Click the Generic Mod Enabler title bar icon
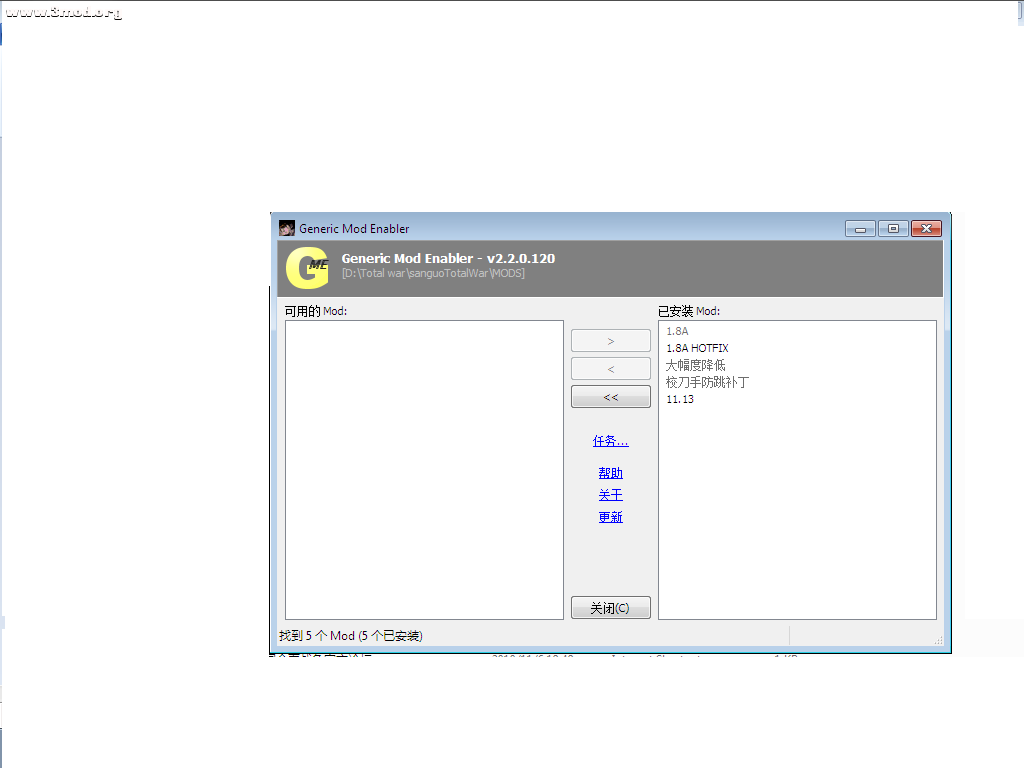1024x768 pixels. tap(287, 228)
